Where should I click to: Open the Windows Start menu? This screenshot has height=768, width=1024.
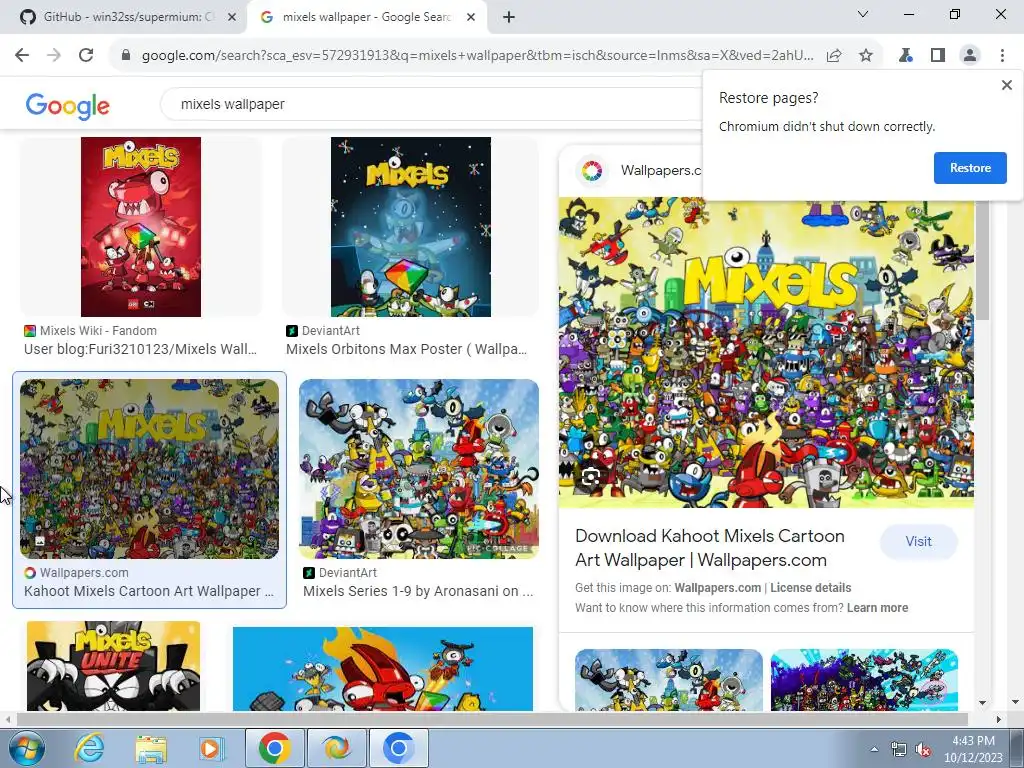tap(27, 748)
